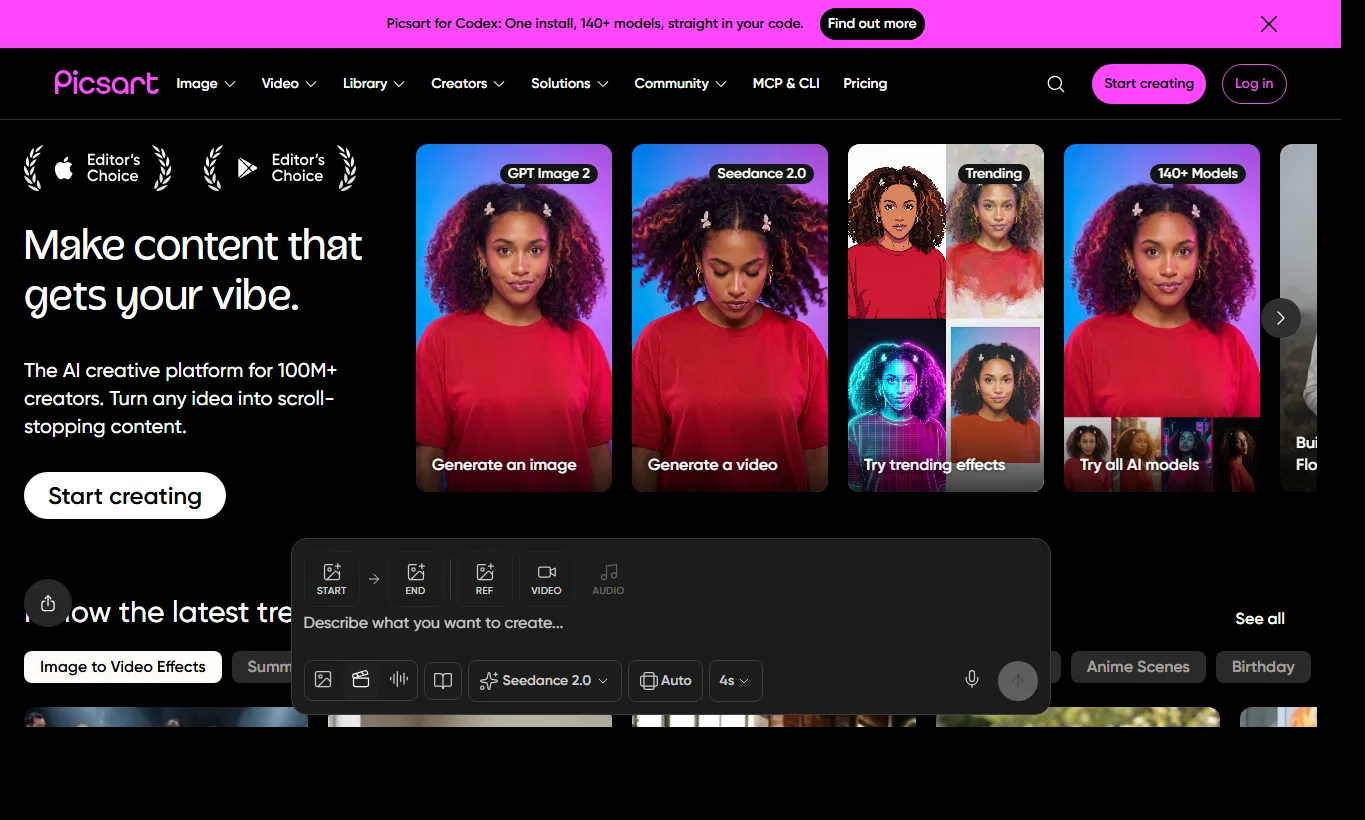Click the microphone voice input icon
Viewport: 1365px width, 820px height.
tap(971, 680)
